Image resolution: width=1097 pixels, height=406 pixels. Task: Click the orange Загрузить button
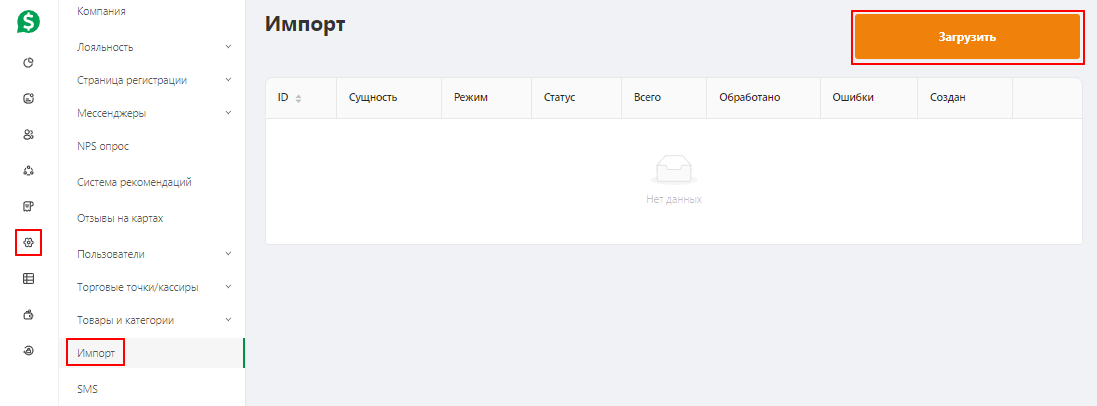967,37
